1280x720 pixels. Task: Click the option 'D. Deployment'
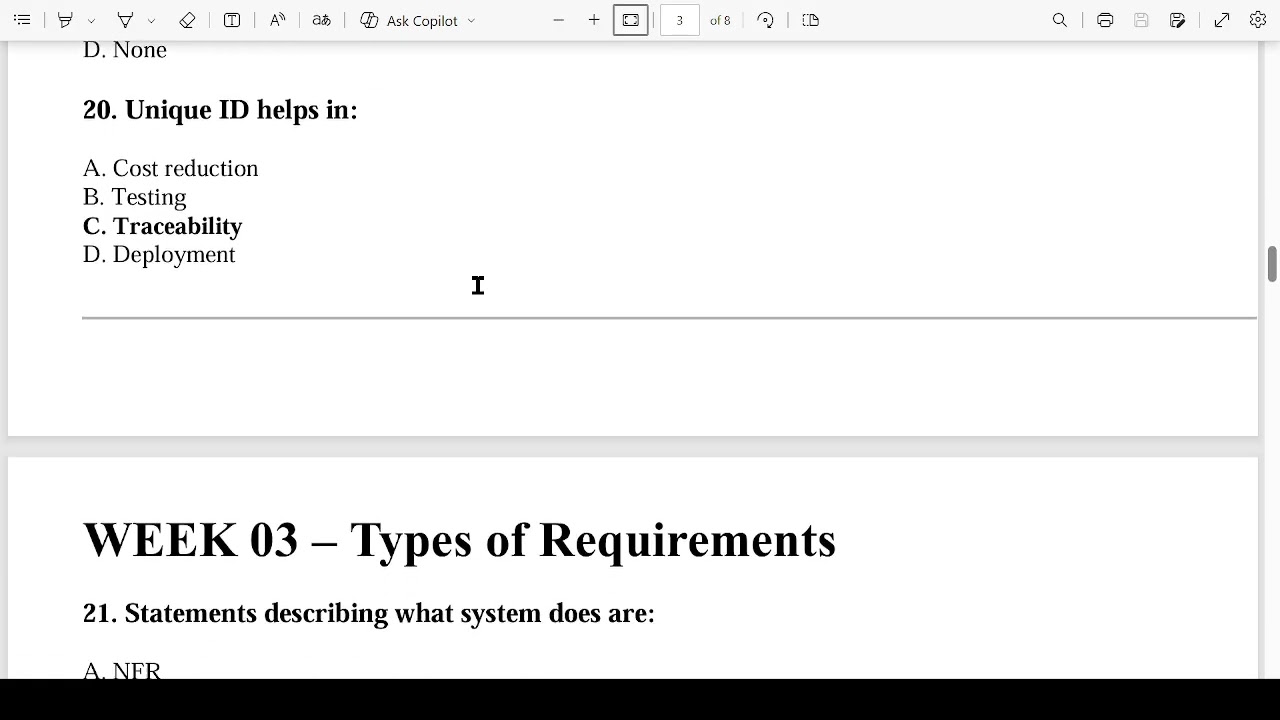[x=159, y=255]
